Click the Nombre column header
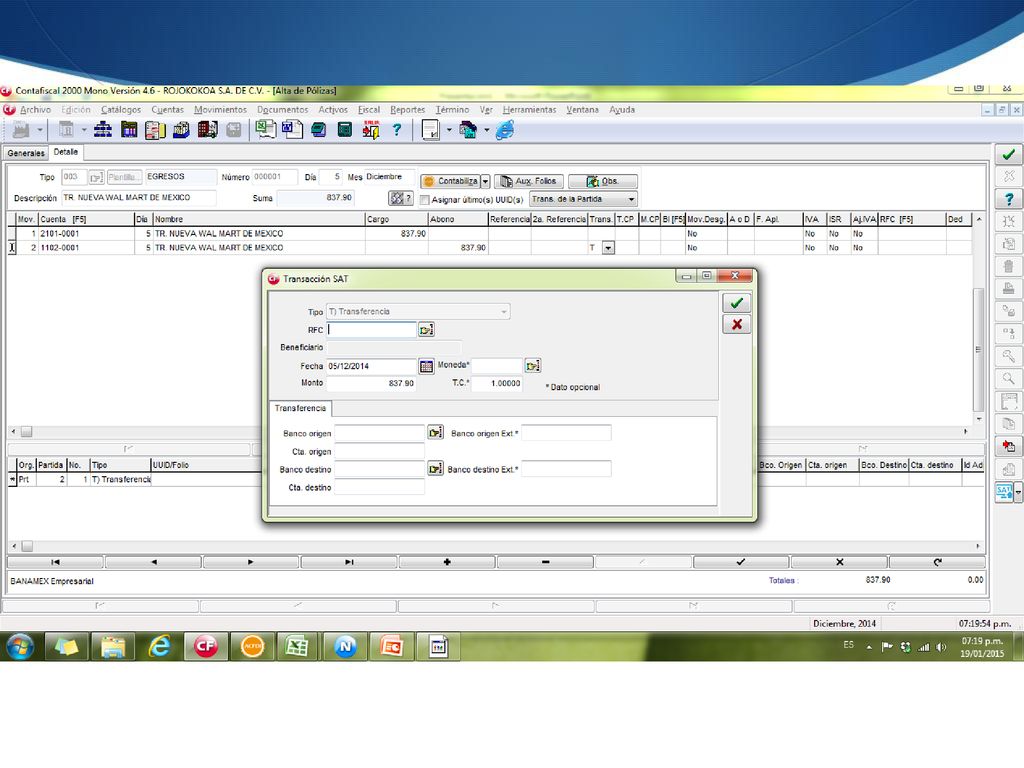Screen dimensions: 1024x768 click(x=259, y=219)
